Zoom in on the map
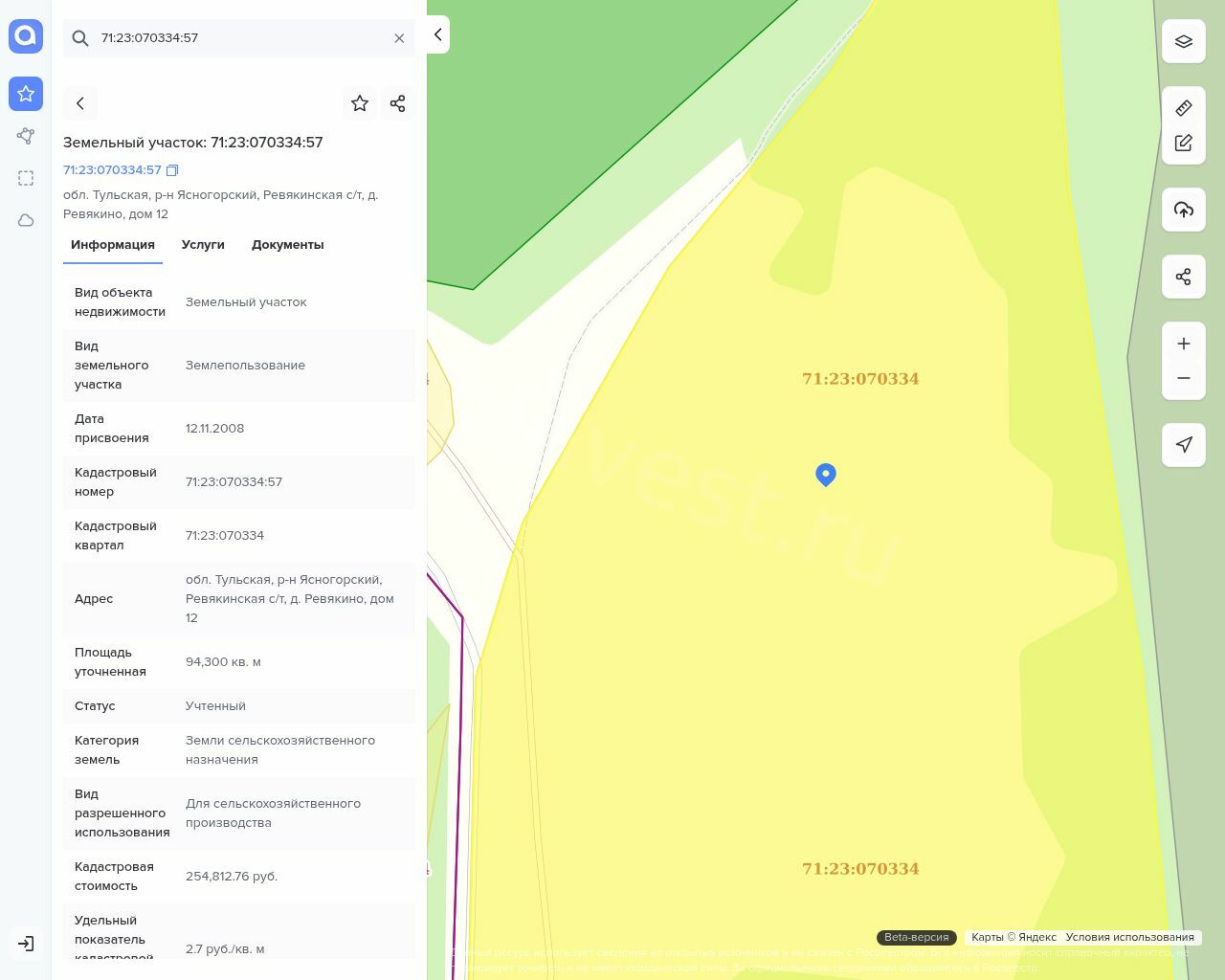Viewport: 1225px width, 980px height. click(x=1184, y=344)
